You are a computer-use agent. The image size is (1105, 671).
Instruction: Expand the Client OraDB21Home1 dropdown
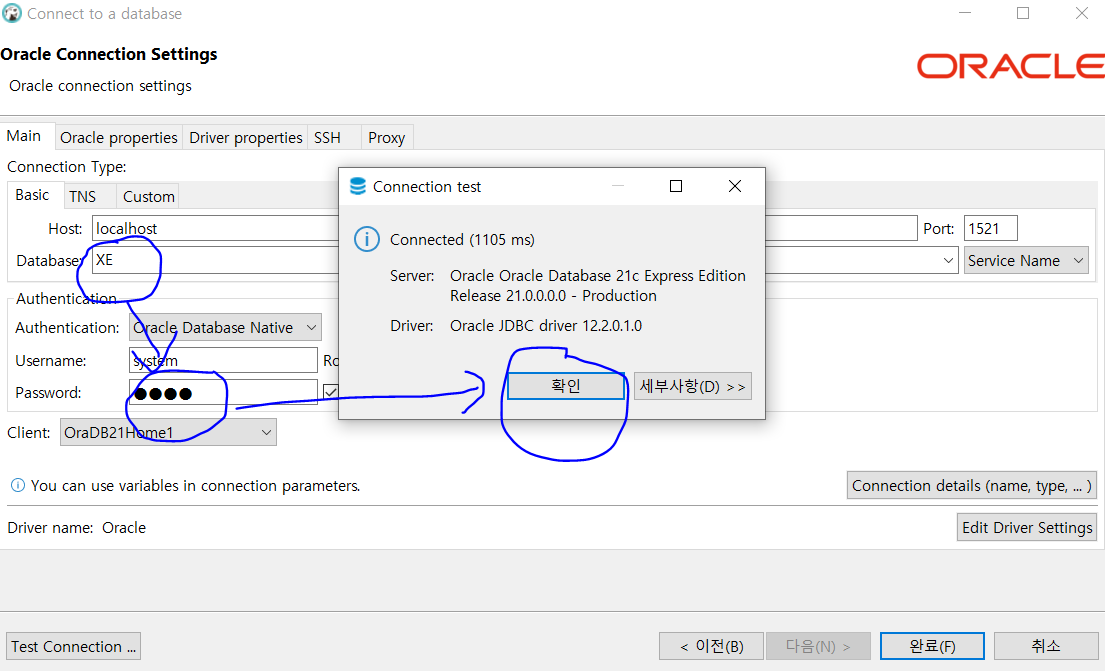pyautogui.click(x=168, y=432)
